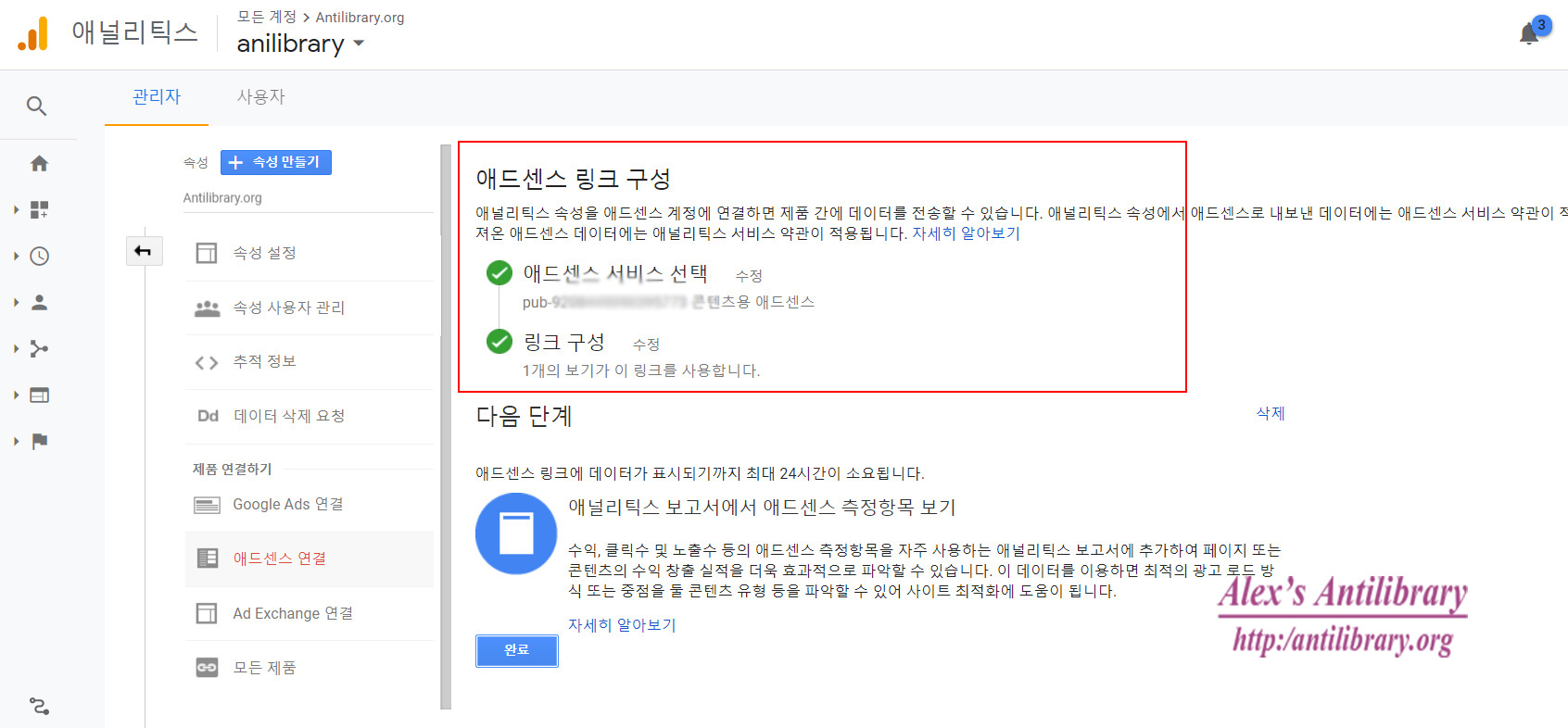The width and height of the screenshot is (1568, 728).
Task: Open the Conversions flag icon
Action: click(39, 442)
